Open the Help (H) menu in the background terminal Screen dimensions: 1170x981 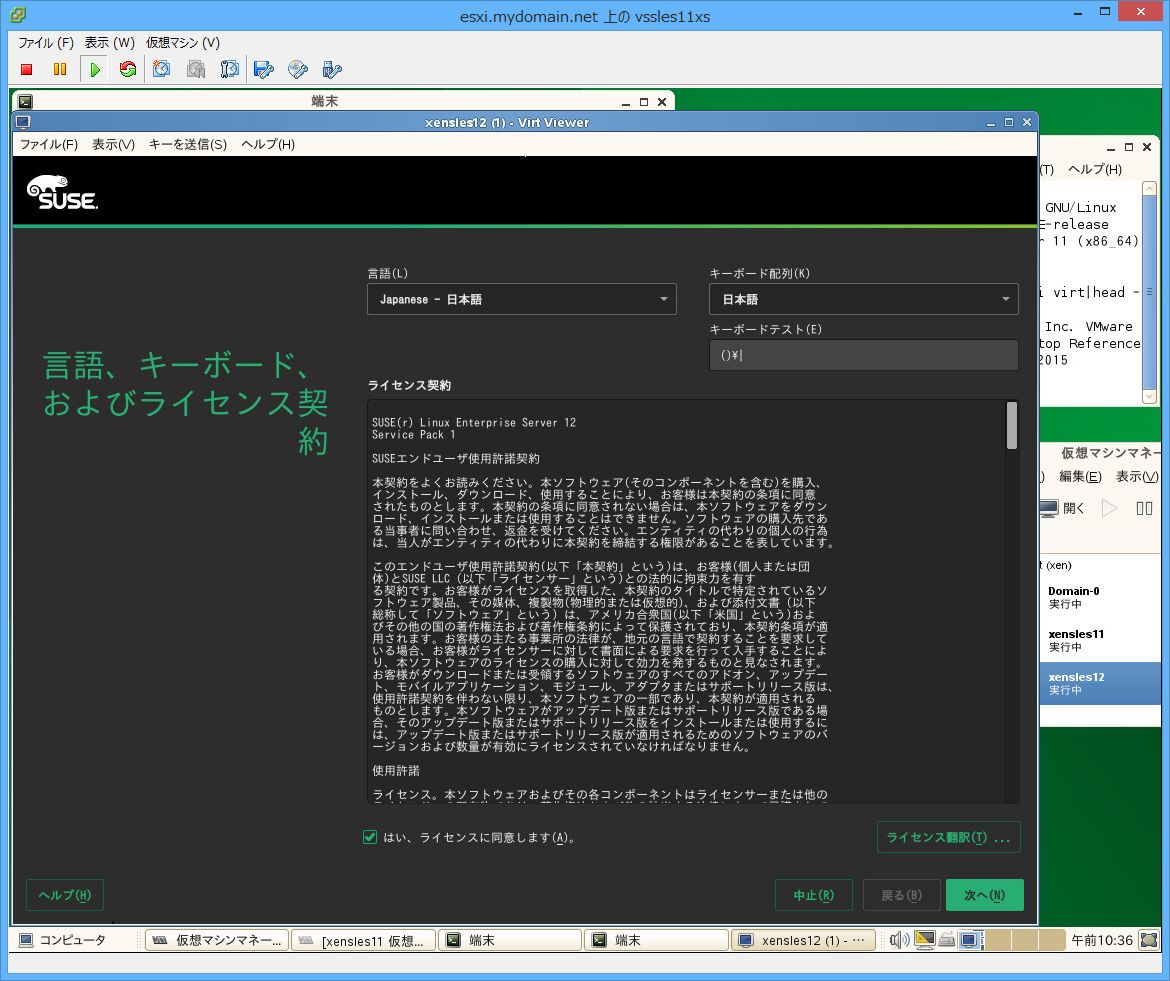(1095, 169)
